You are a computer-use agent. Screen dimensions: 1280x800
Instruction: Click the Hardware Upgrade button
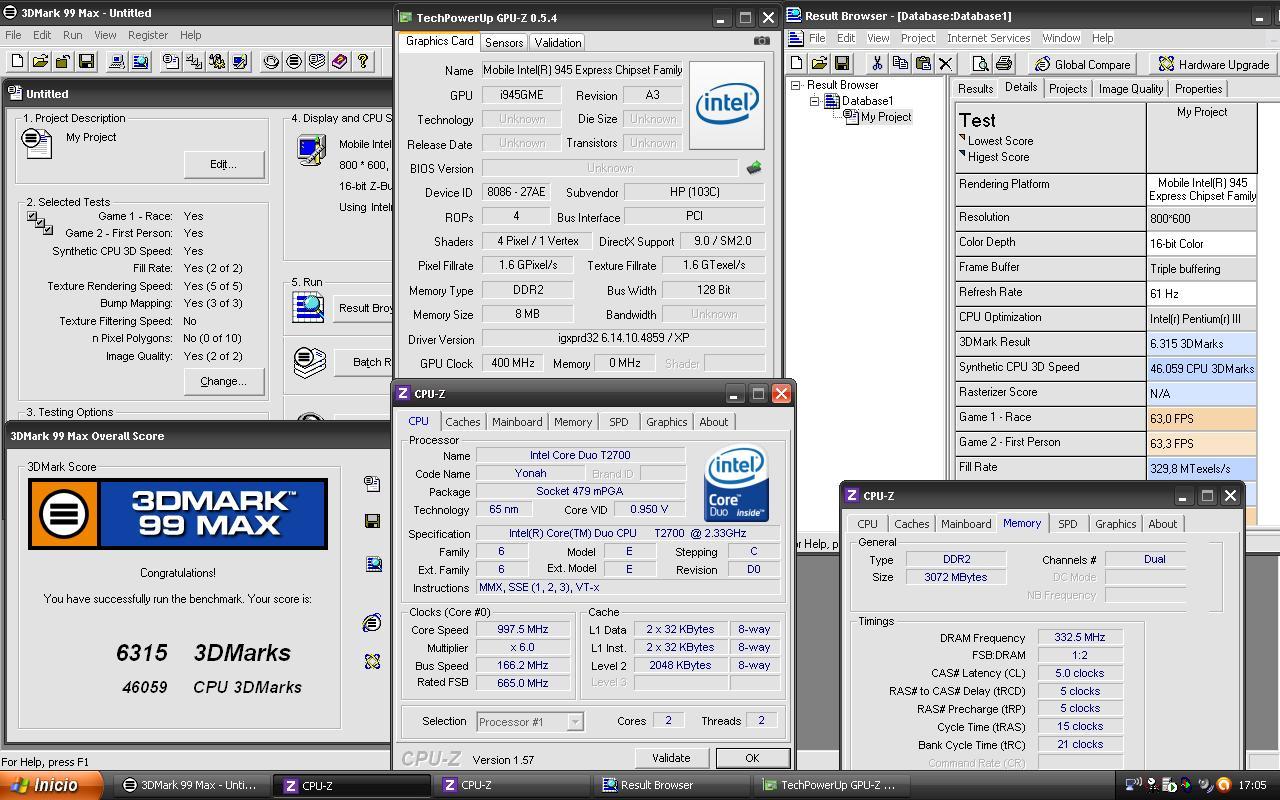pos(1214,64)
